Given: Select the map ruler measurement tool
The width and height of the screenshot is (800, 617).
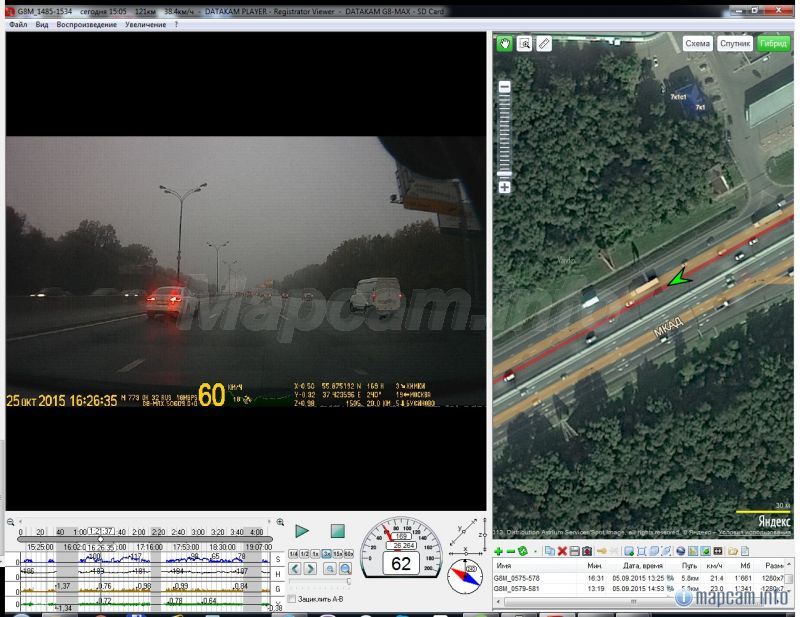Looking at the screenshot, I should [543, 44].
